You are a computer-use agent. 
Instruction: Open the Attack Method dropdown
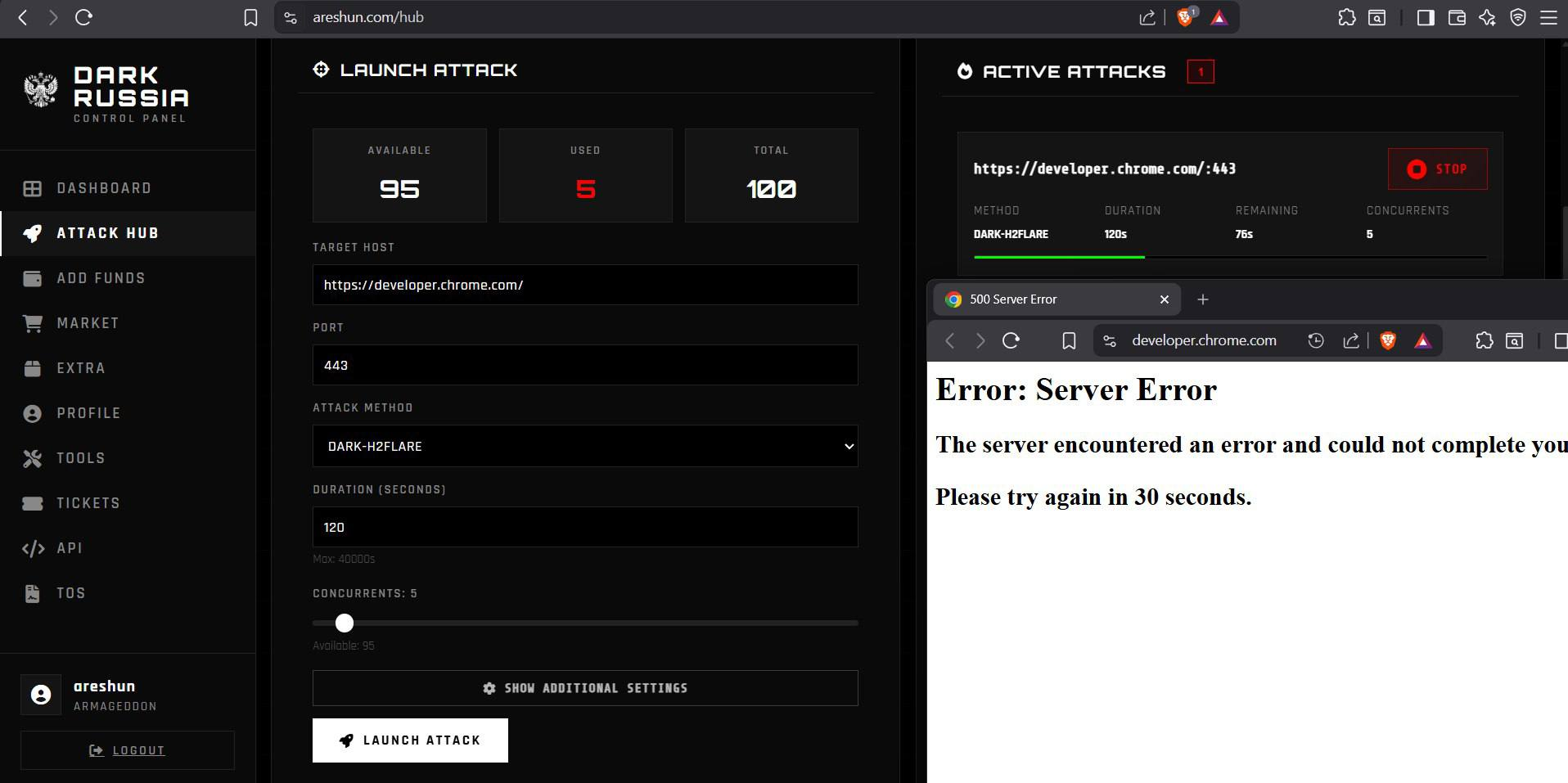585,446
